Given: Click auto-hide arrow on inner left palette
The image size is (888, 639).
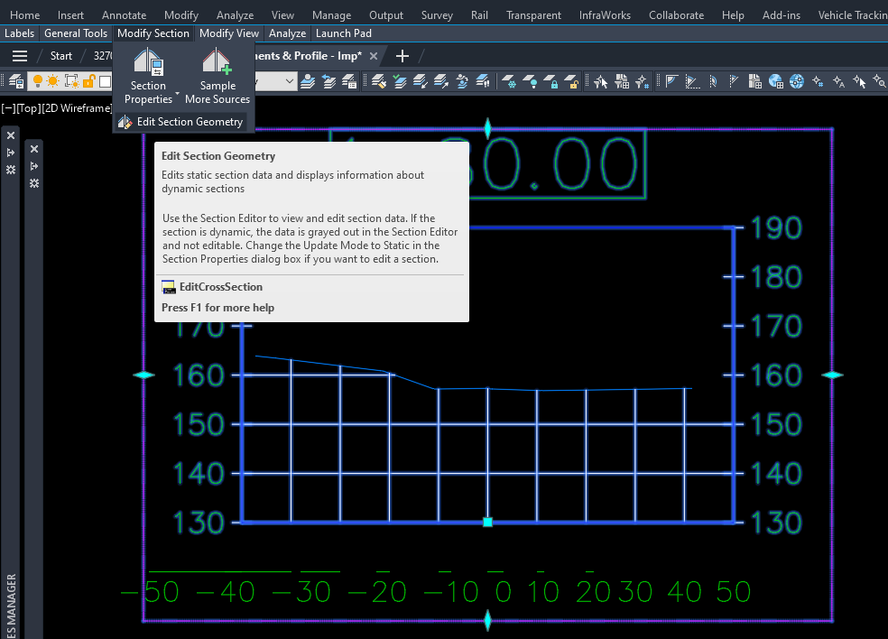Looking at the screenshot, I should point(34,166).
